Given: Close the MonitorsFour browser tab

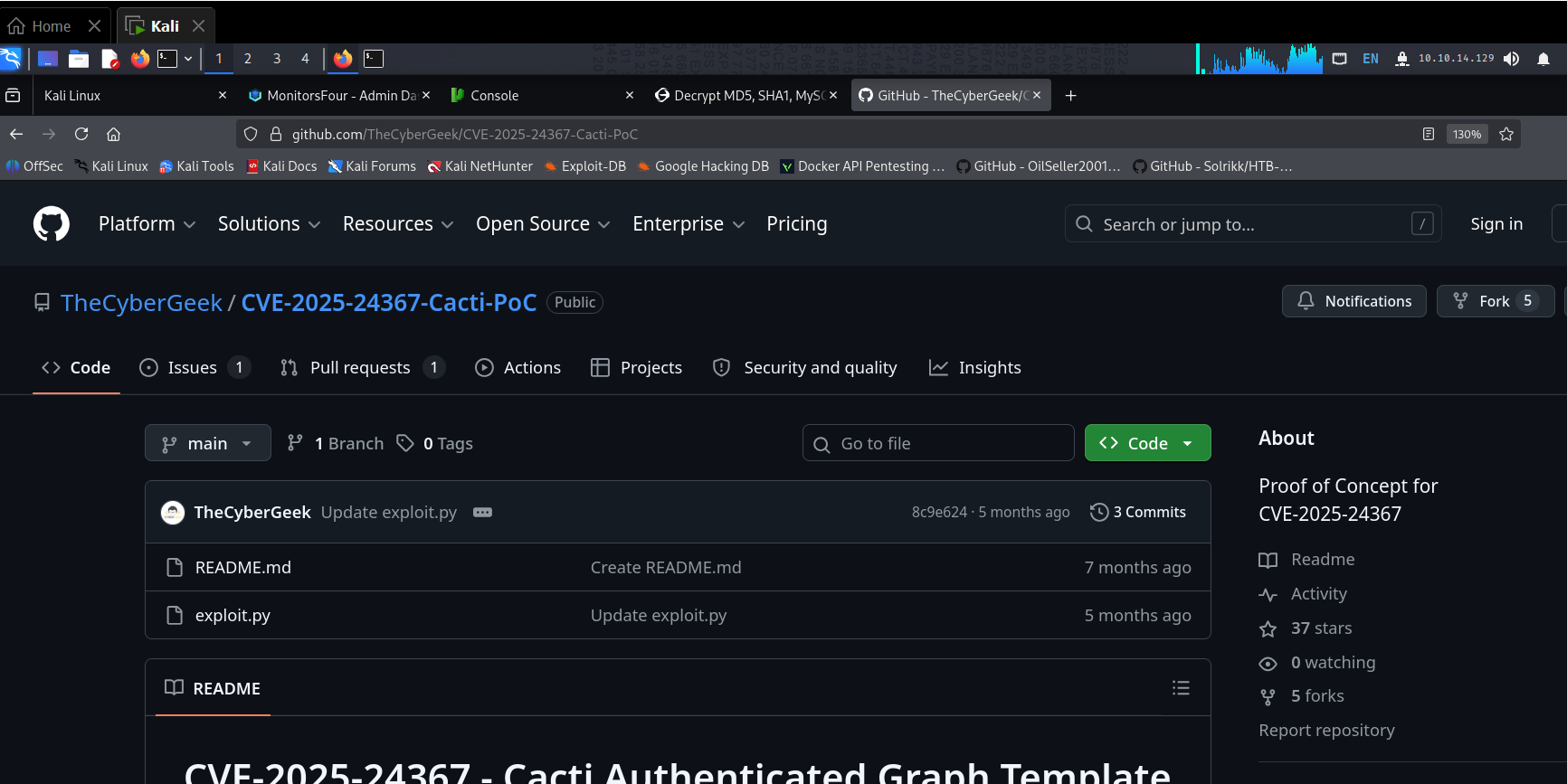Looking at the screenshot, I should [x=426, y=95].
